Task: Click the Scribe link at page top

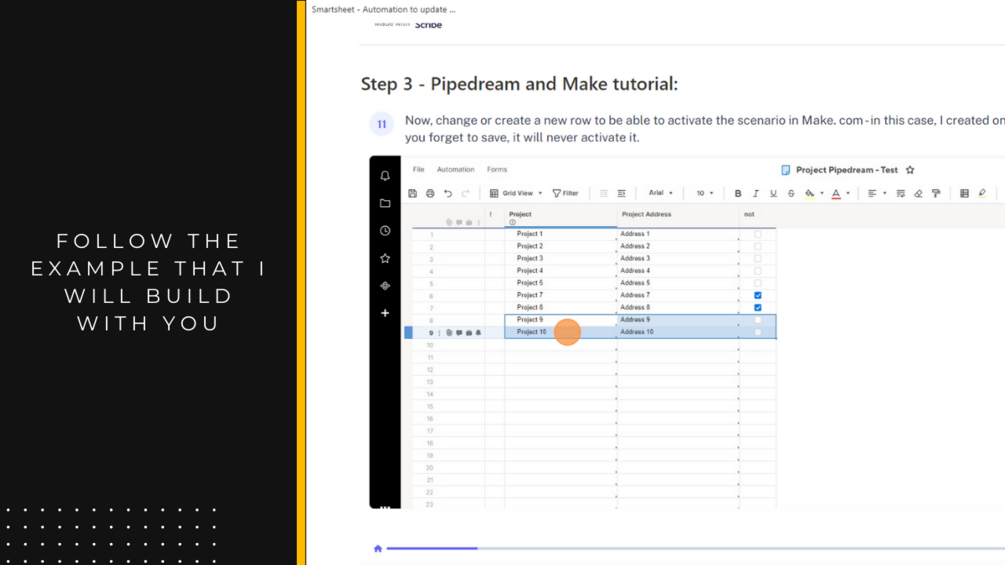Action: tap(428, 25)
